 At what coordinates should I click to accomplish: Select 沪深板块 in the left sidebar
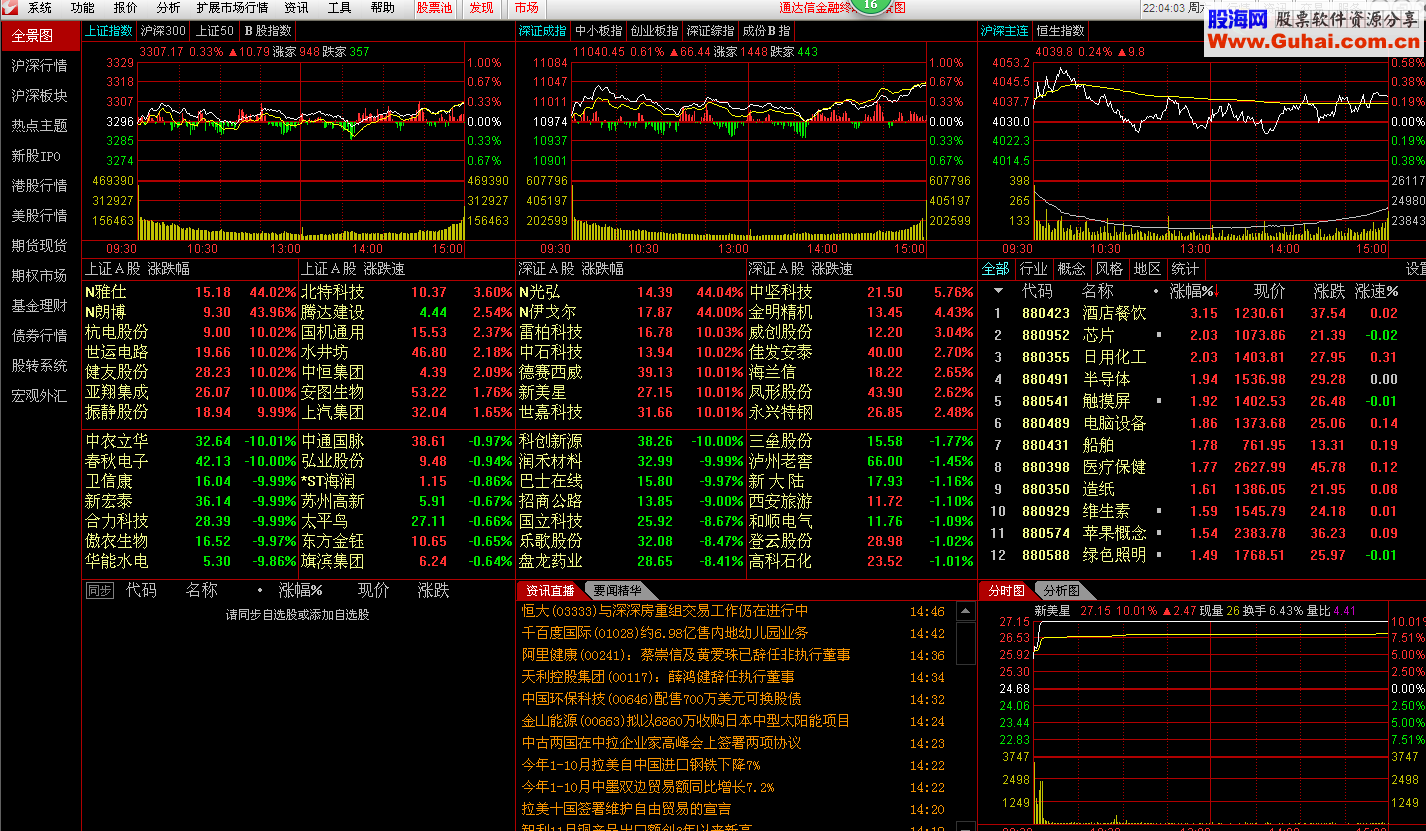[40, 96]
